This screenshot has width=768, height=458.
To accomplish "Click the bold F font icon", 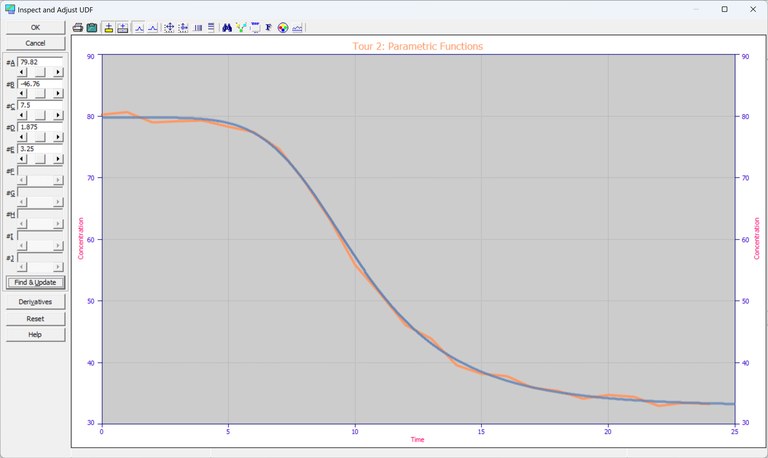I will [x=268, y=28].
